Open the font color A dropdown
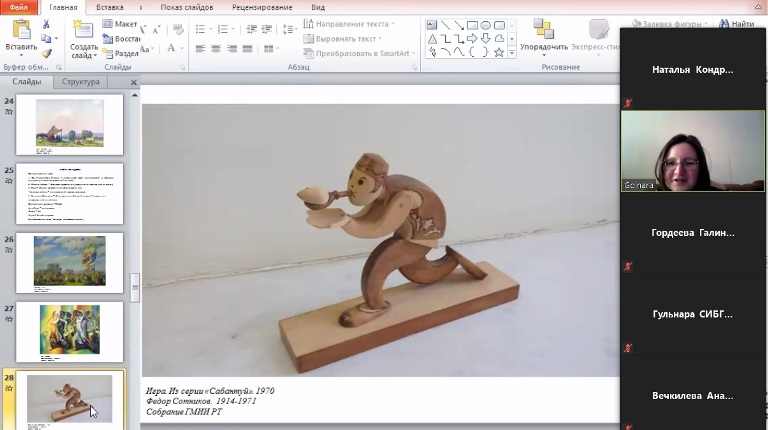 (x=182, y=48)
